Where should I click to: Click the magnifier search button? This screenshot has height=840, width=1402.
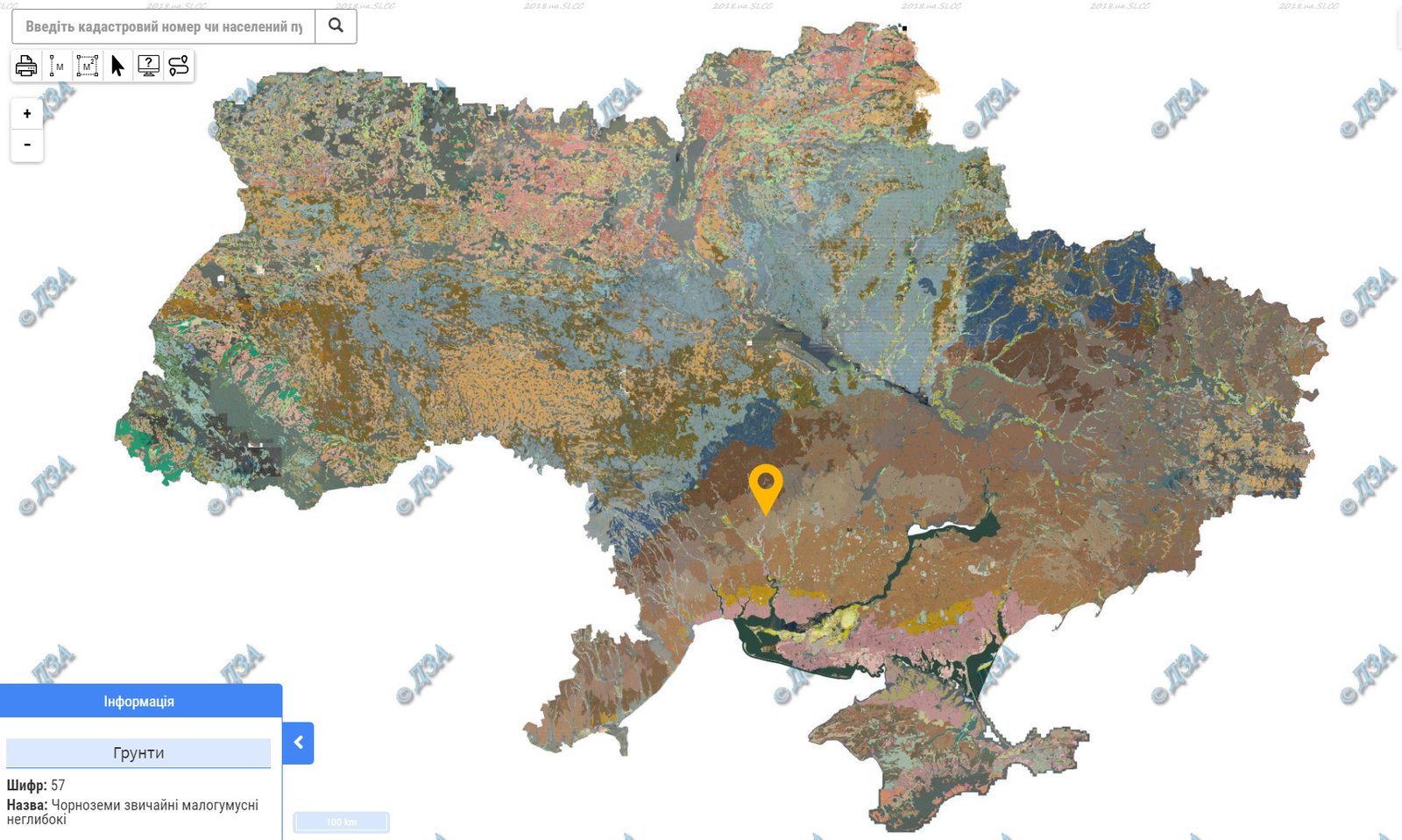(x=336, y=26)
